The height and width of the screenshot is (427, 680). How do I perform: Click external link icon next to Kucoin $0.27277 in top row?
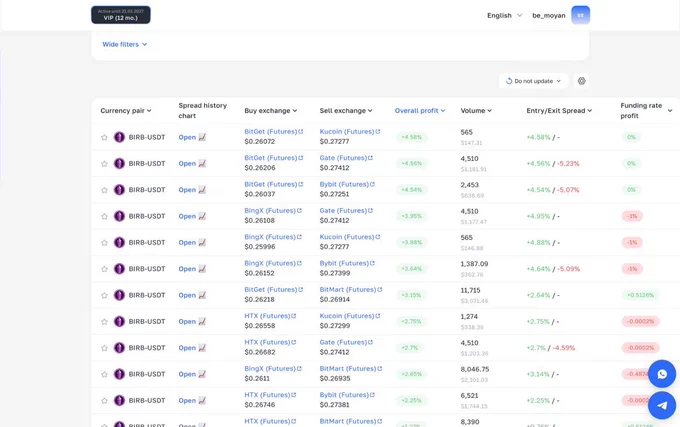(x=378, y=131)
